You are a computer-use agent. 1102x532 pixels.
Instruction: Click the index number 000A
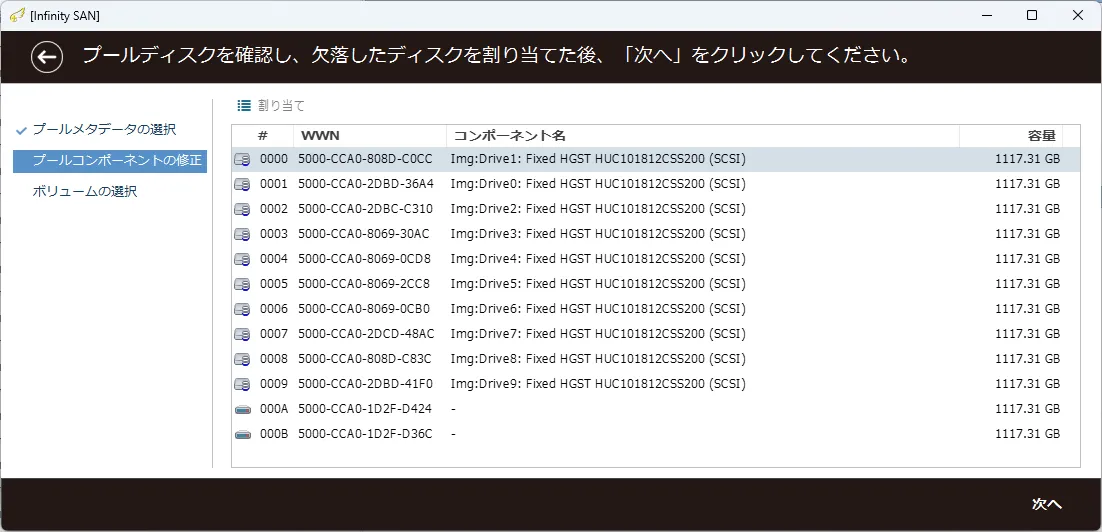[274, 409]
